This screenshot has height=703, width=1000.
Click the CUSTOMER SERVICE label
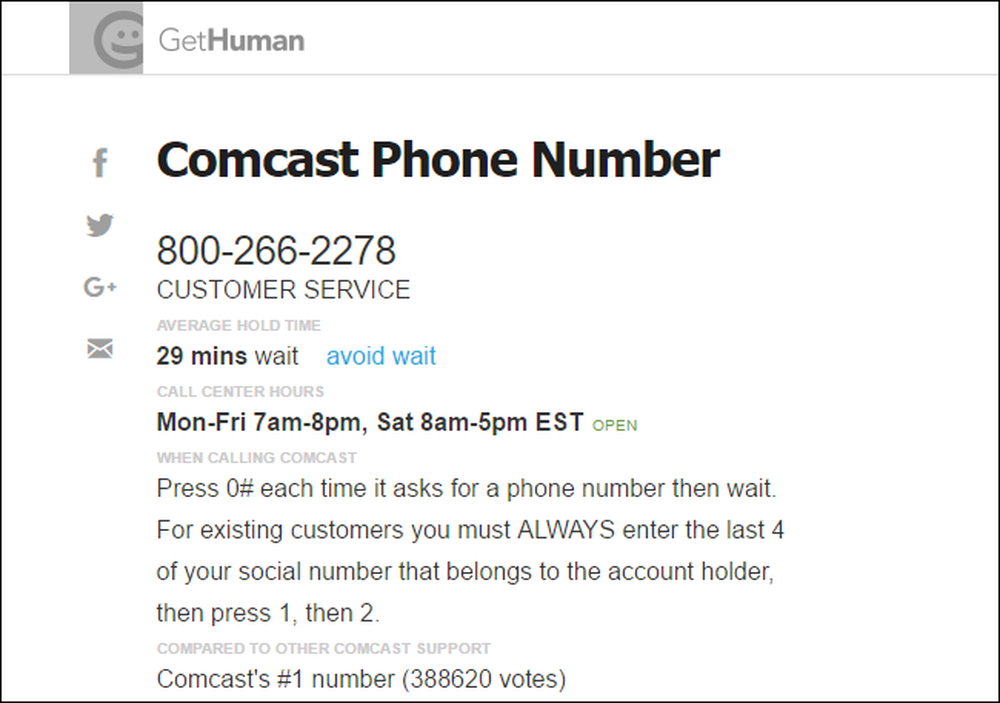pyautogui.click(x=283, y=290)
